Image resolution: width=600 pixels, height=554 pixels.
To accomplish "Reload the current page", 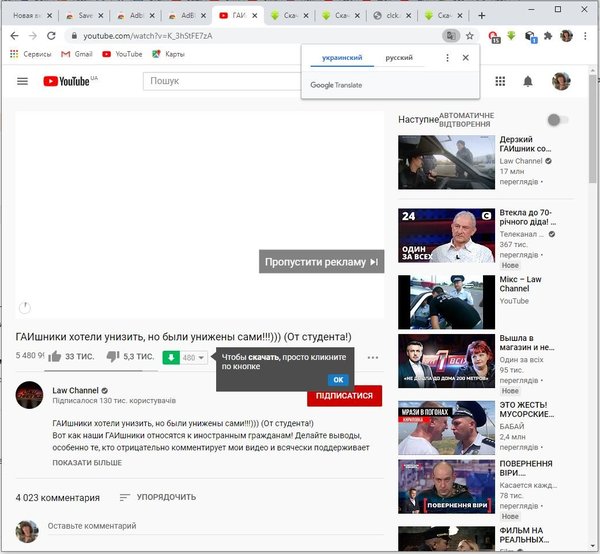I will [51, 36].
